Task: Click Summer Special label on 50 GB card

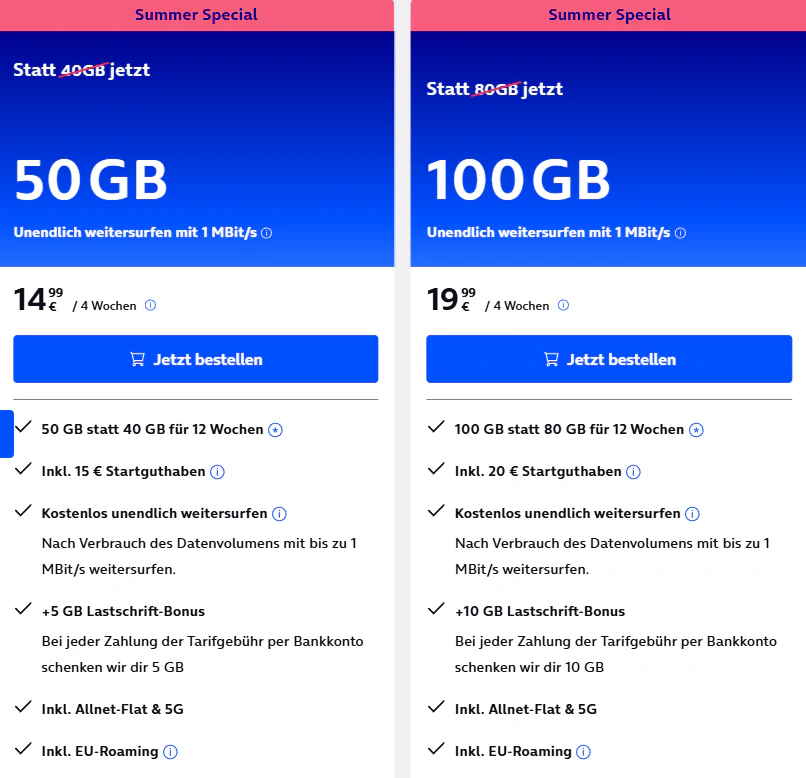Action: [x=196, y=15]
